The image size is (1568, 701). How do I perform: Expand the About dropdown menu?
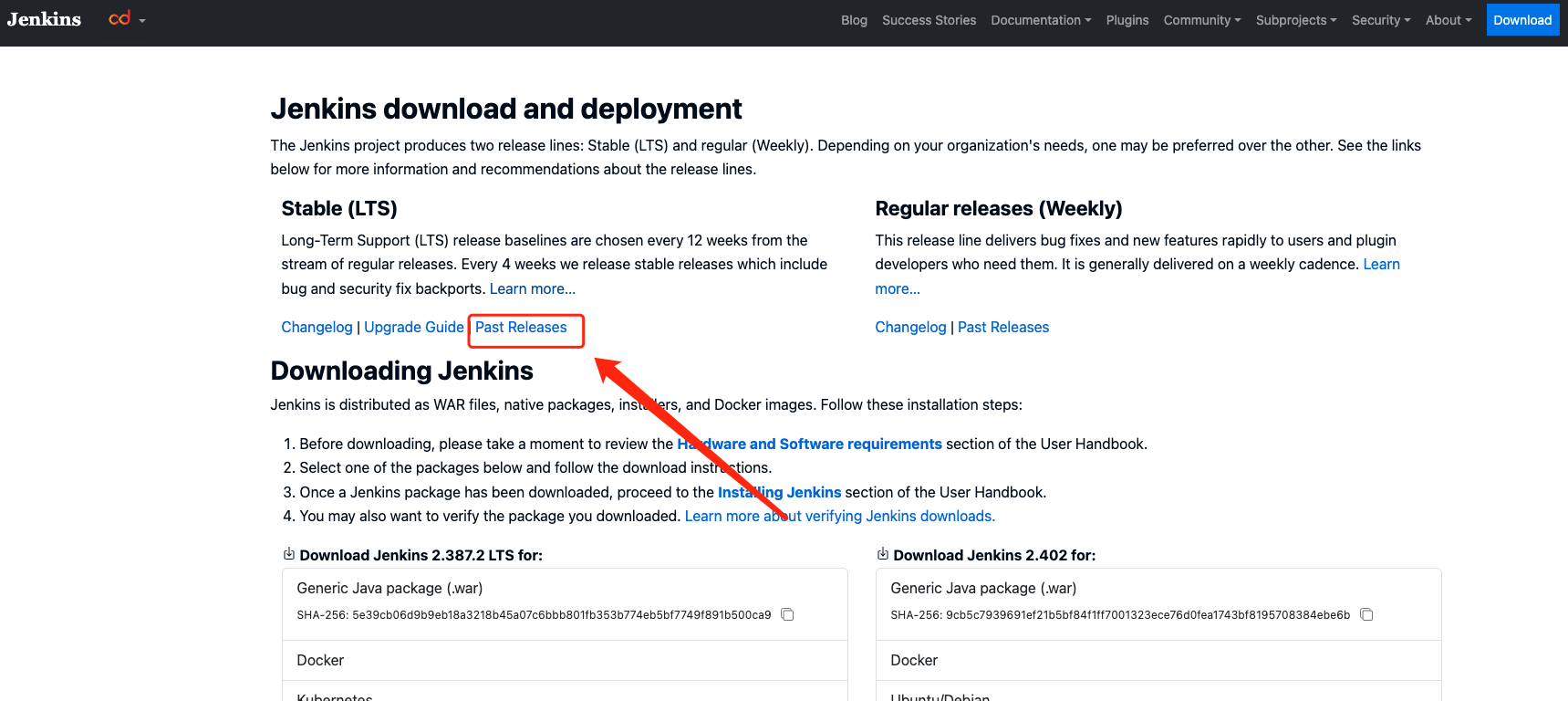(1449, 20)
